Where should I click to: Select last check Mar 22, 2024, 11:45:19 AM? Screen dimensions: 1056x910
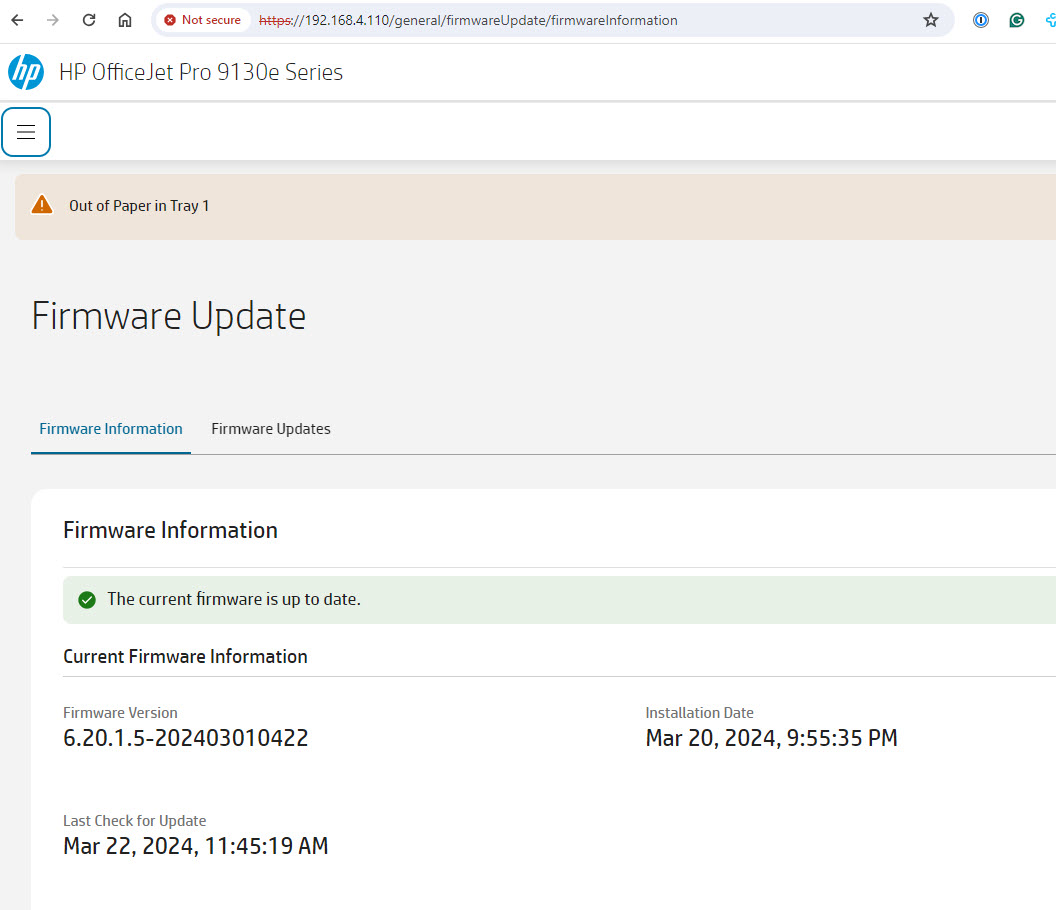tap(196, 846)
